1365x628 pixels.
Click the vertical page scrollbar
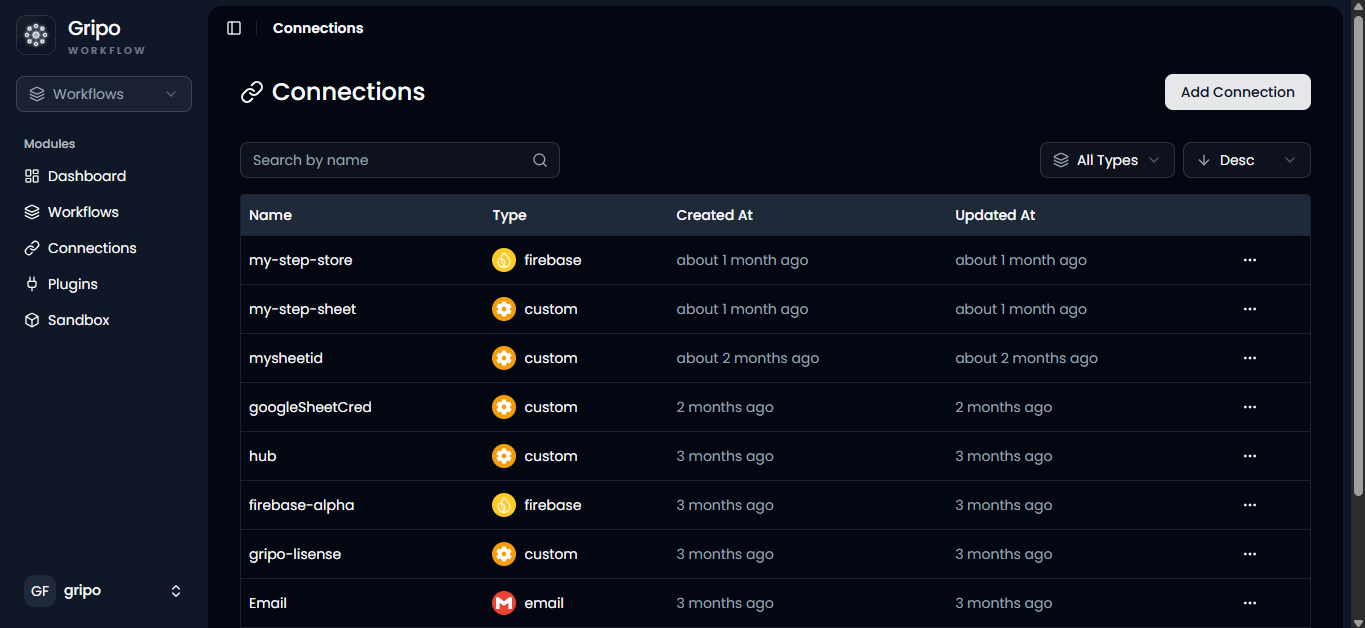[1358, 256]
